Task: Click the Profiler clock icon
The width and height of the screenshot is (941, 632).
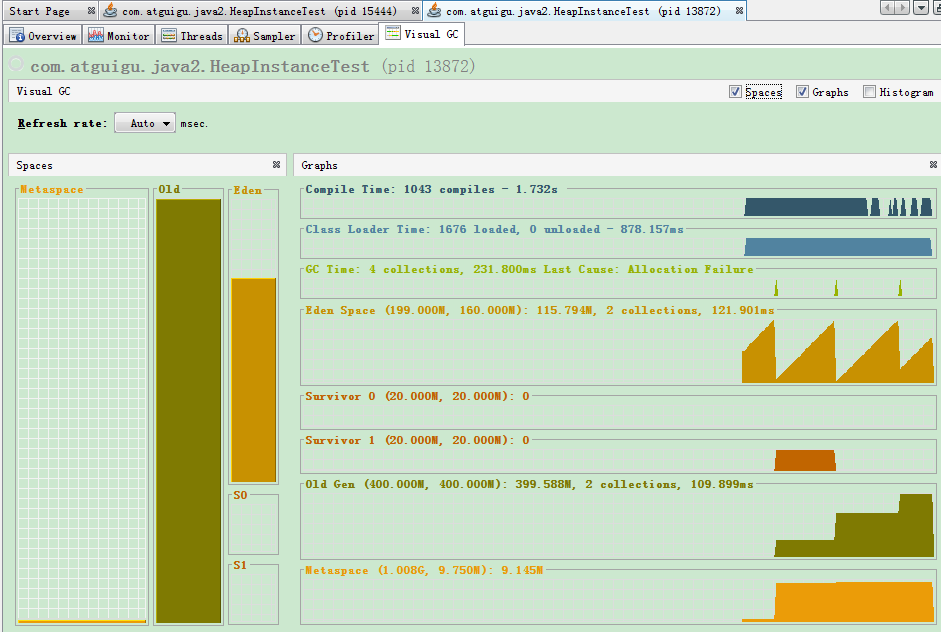Action: (315, 35)
